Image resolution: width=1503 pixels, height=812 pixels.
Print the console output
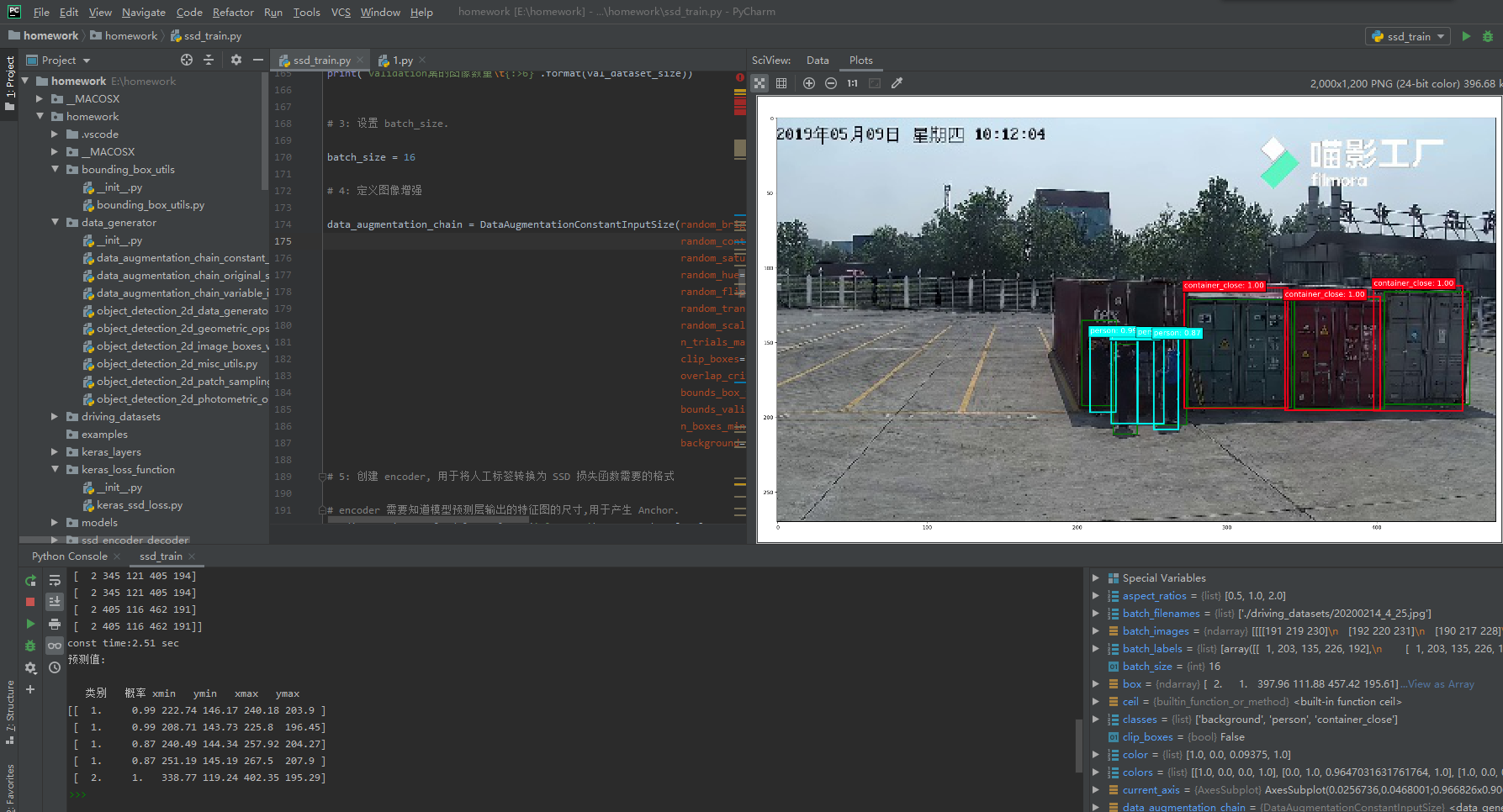54,624
